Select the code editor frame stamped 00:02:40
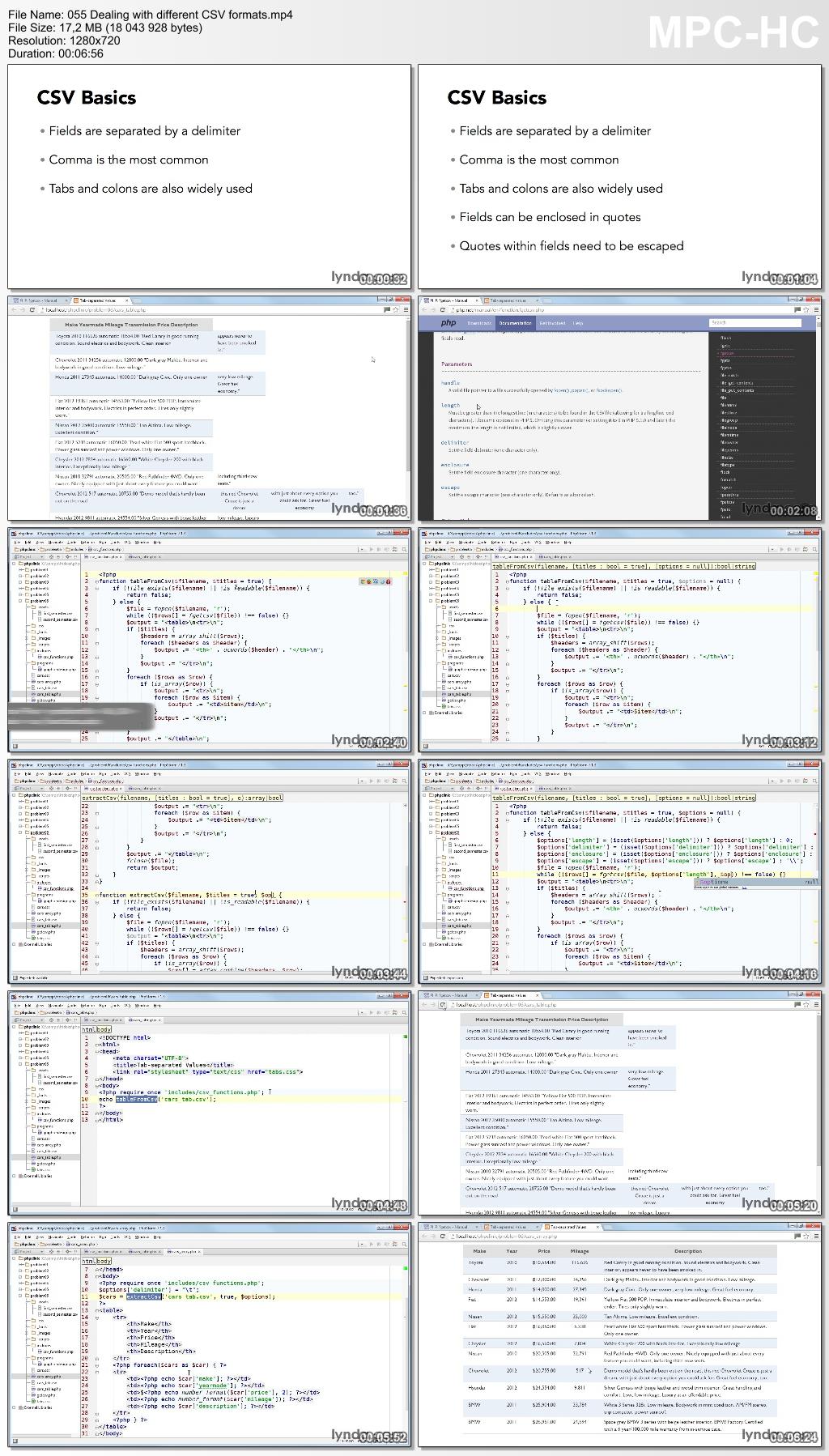 tap(210, 640)
